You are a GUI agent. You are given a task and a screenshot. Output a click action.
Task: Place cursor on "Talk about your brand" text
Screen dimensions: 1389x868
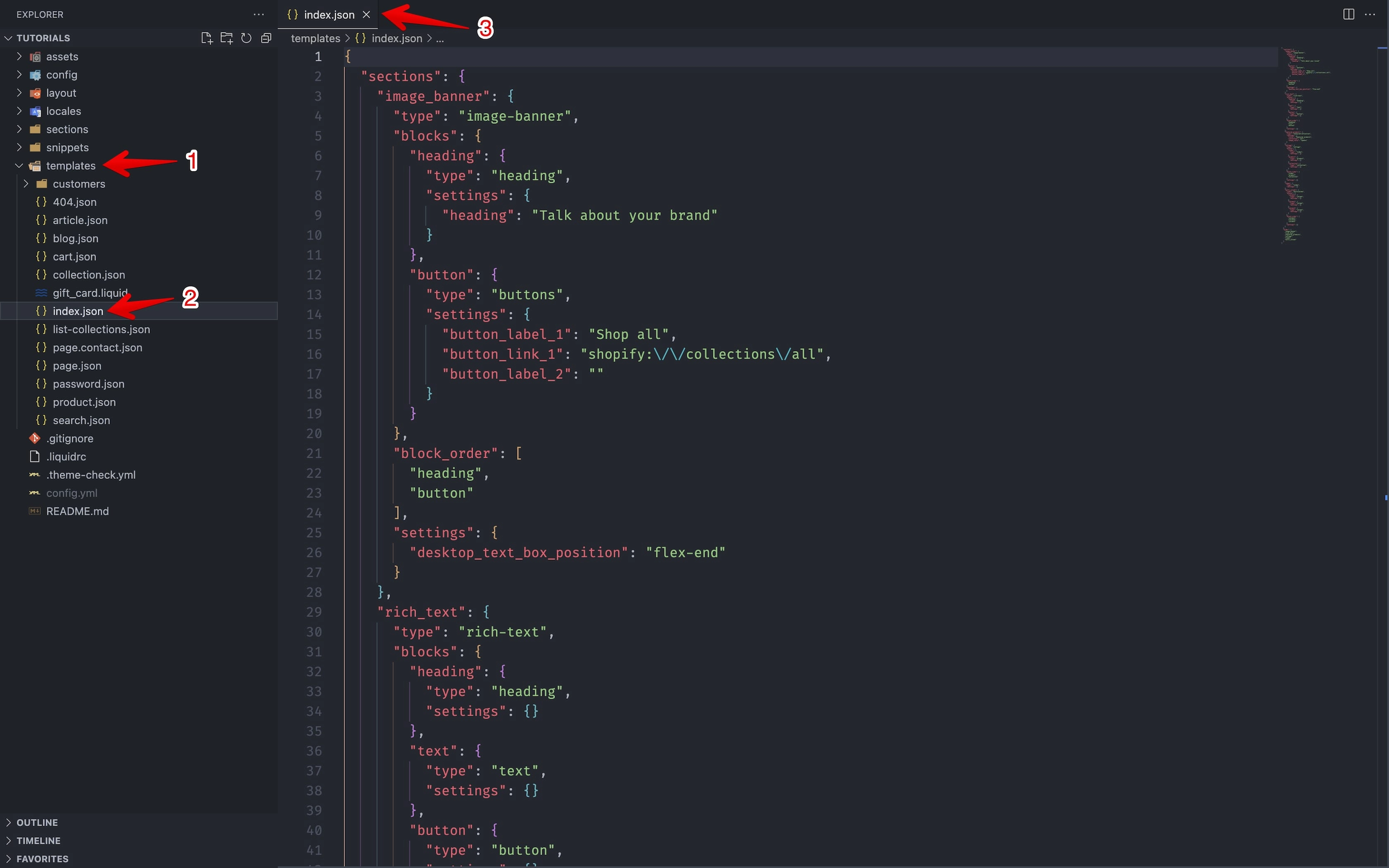[x=624, y=215]
